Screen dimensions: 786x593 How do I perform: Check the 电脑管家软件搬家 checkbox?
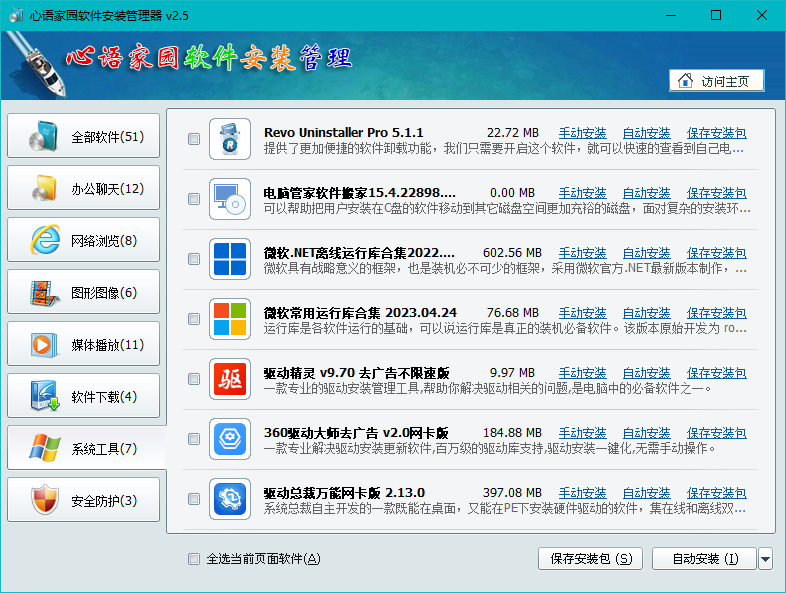193,199
